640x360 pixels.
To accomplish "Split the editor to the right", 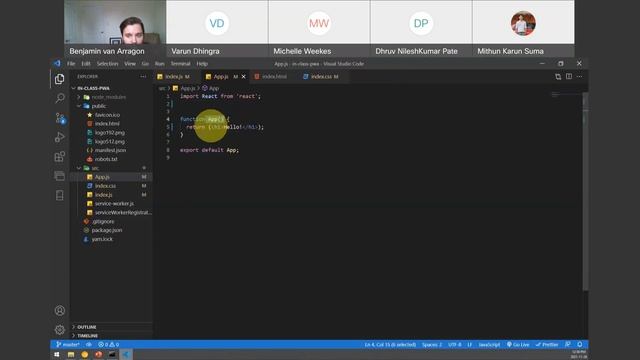I will click(x=569, y=76).
